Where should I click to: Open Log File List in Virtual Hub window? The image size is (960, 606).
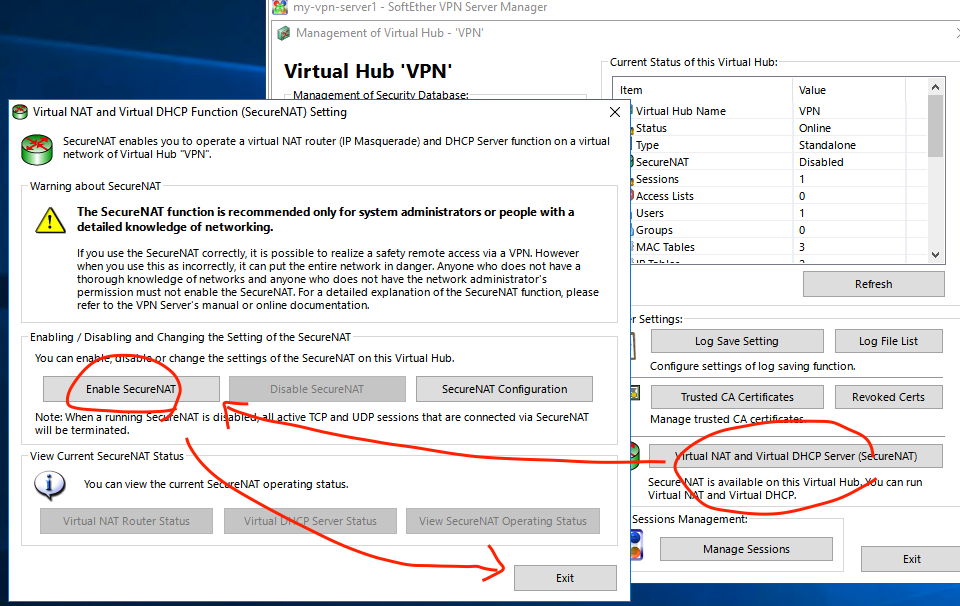888,341
